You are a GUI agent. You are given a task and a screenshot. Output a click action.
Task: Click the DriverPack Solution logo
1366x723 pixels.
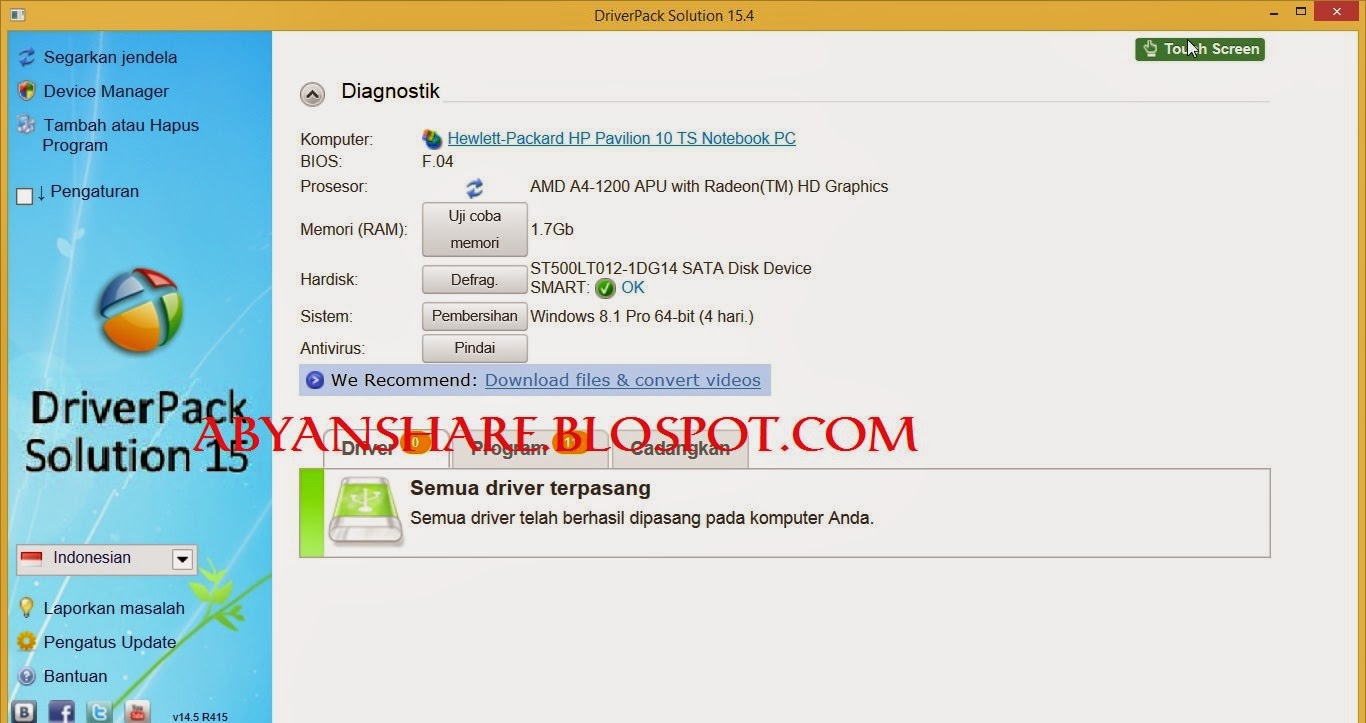(x=141, y=310)
